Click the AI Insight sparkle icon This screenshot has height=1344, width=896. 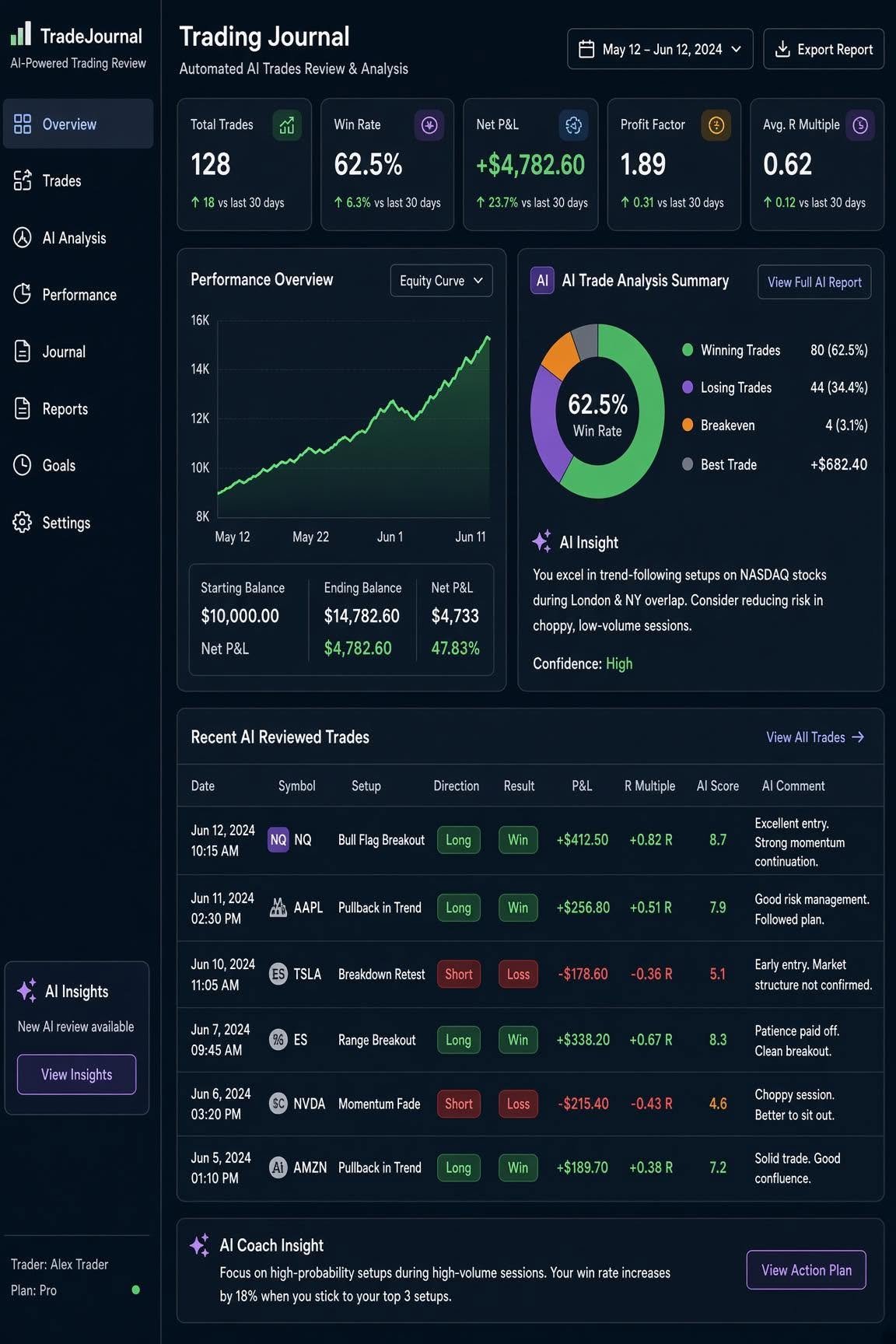click(x=542, y=541)
